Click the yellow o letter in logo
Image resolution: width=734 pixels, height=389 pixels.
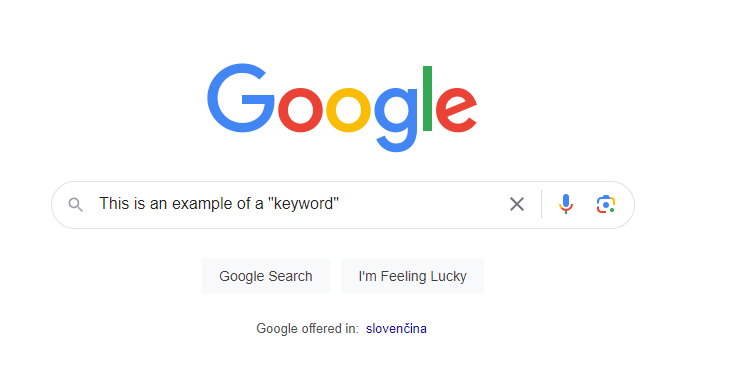coord(348,110)
